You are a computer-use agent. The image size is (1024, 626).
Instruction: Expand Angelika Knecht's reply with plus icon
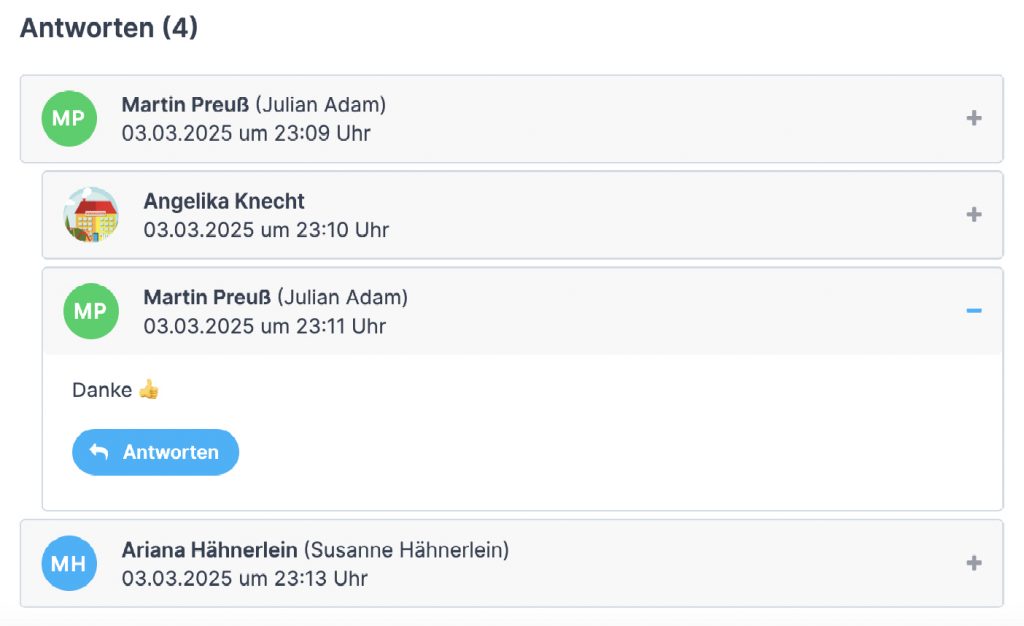pyautogui.click(x=973, y=214)
